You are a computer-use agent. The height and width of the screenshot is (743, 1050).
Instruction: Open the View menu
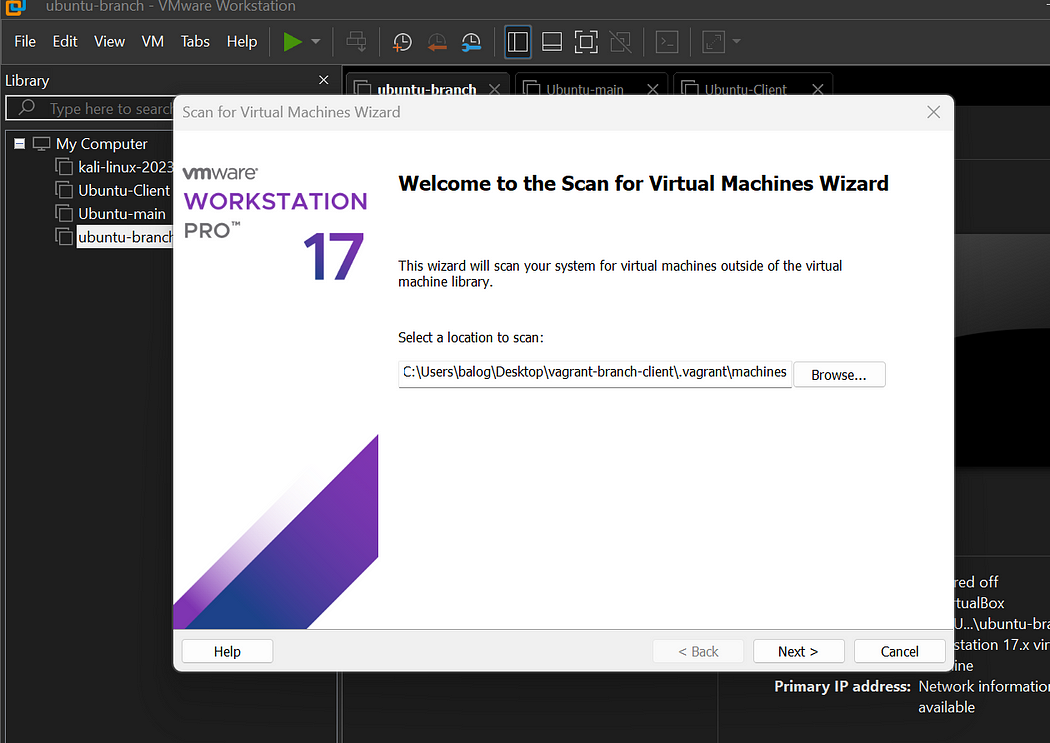click(x=109, y=42)
